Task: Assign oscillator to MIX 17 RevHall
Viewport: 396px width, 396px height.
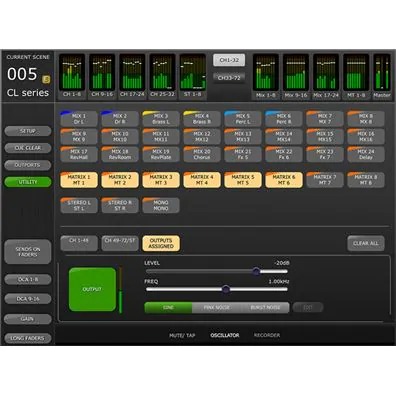Action: click(79, 154)
